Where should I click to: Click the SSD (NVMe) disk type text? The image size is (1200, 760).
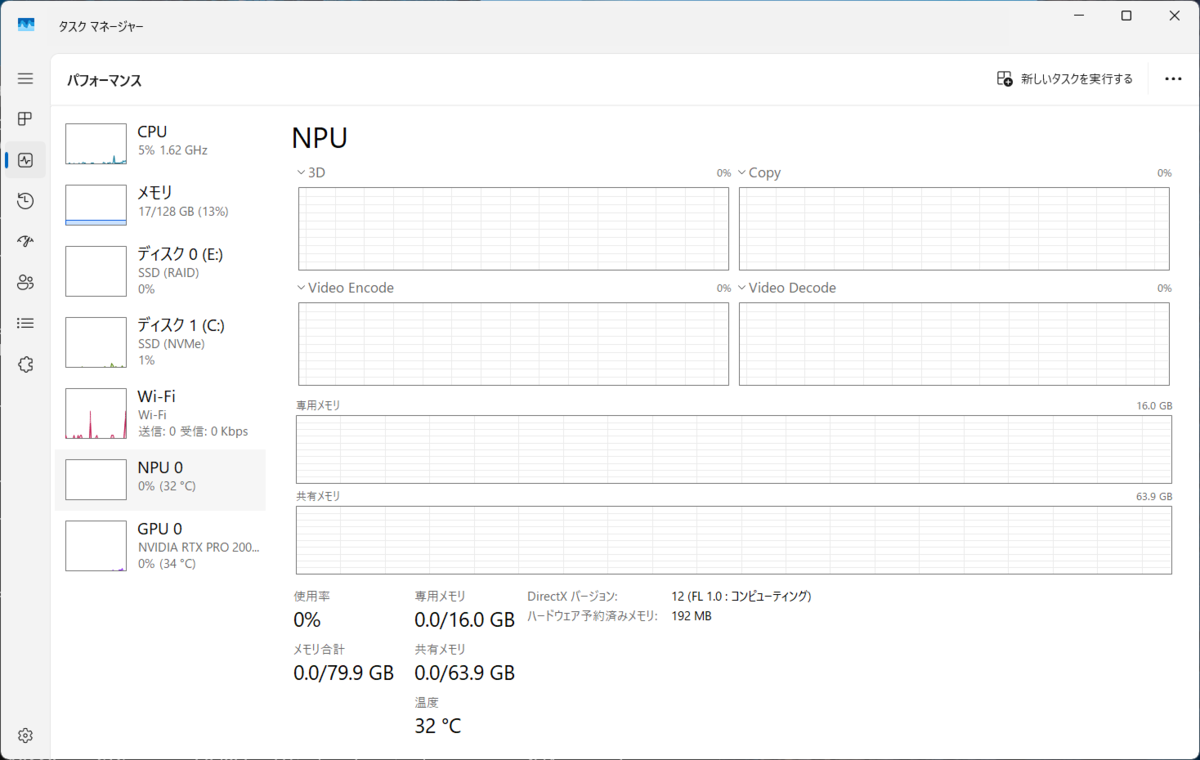(171, 343)
